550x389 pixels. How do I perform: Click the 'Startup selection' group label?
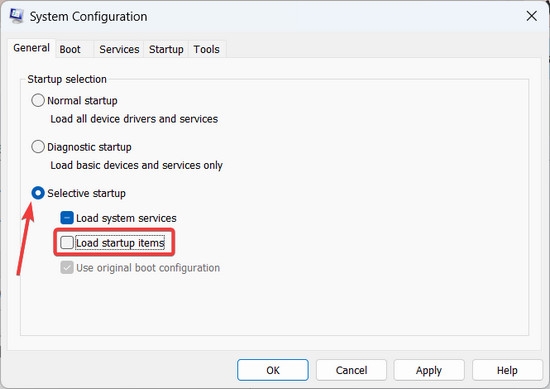[x=67, y=79]
